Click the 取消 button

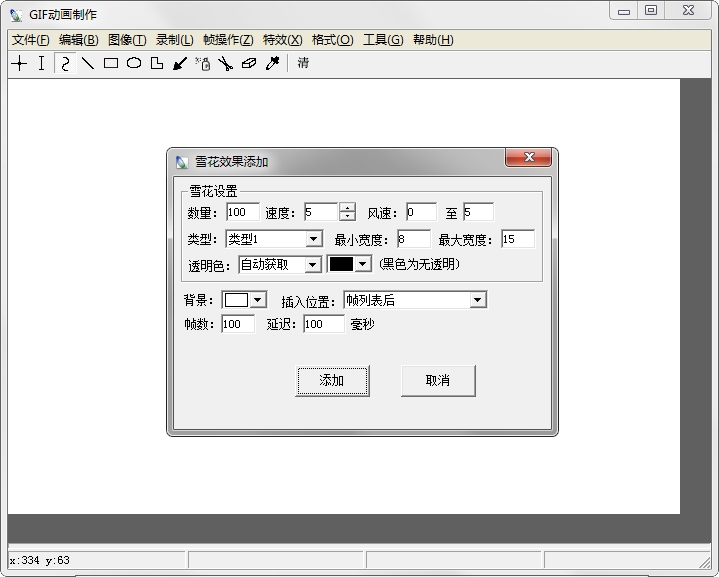pyautogui.click(x=438, y=380)
